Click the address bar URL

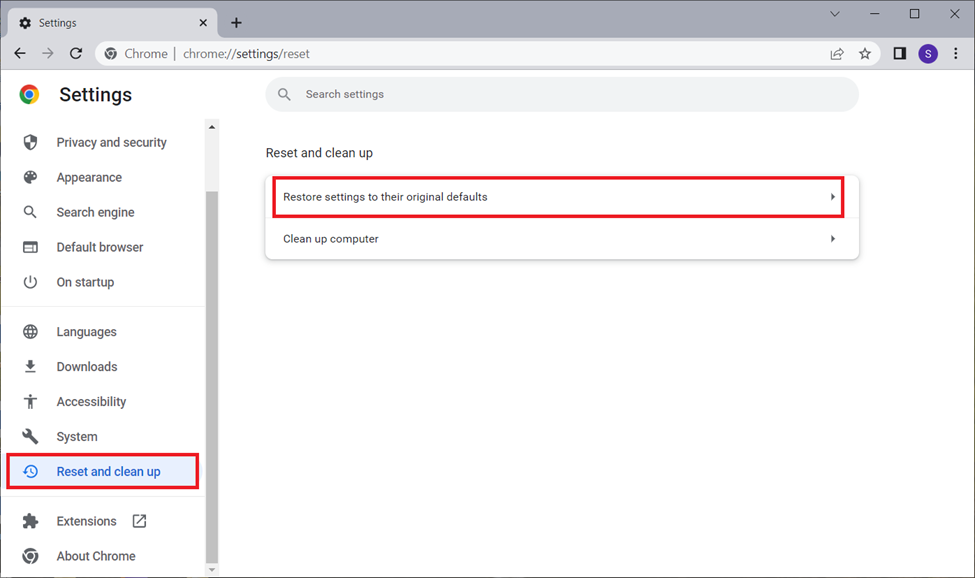pos(245,54)
